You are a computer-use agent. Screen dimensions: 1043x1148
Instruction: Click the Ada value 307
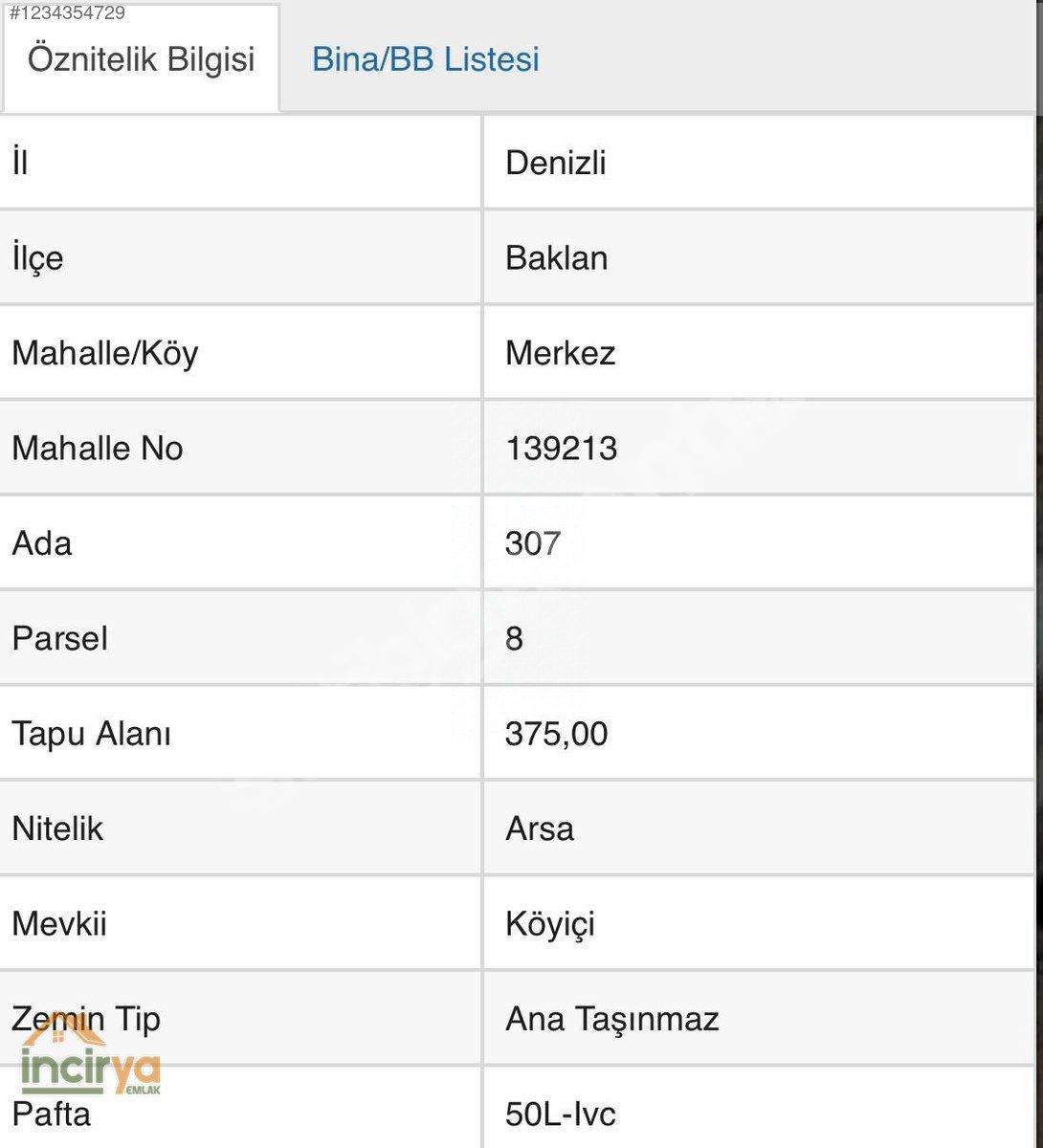(533, 543)
